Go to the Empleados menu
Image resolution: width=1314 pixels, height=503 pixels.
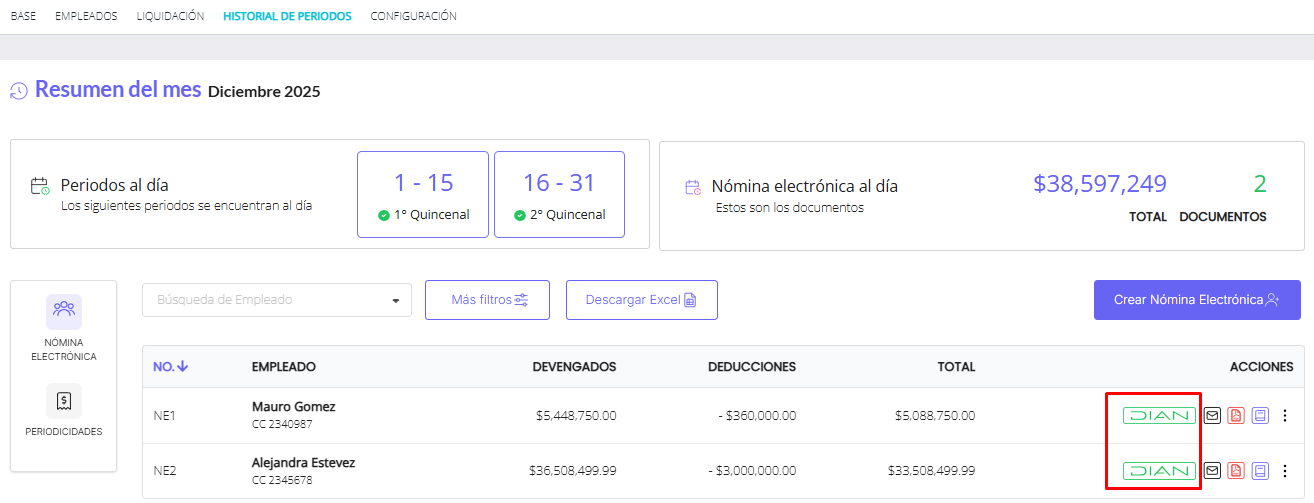pyautogui.click(x=86, y=16)
